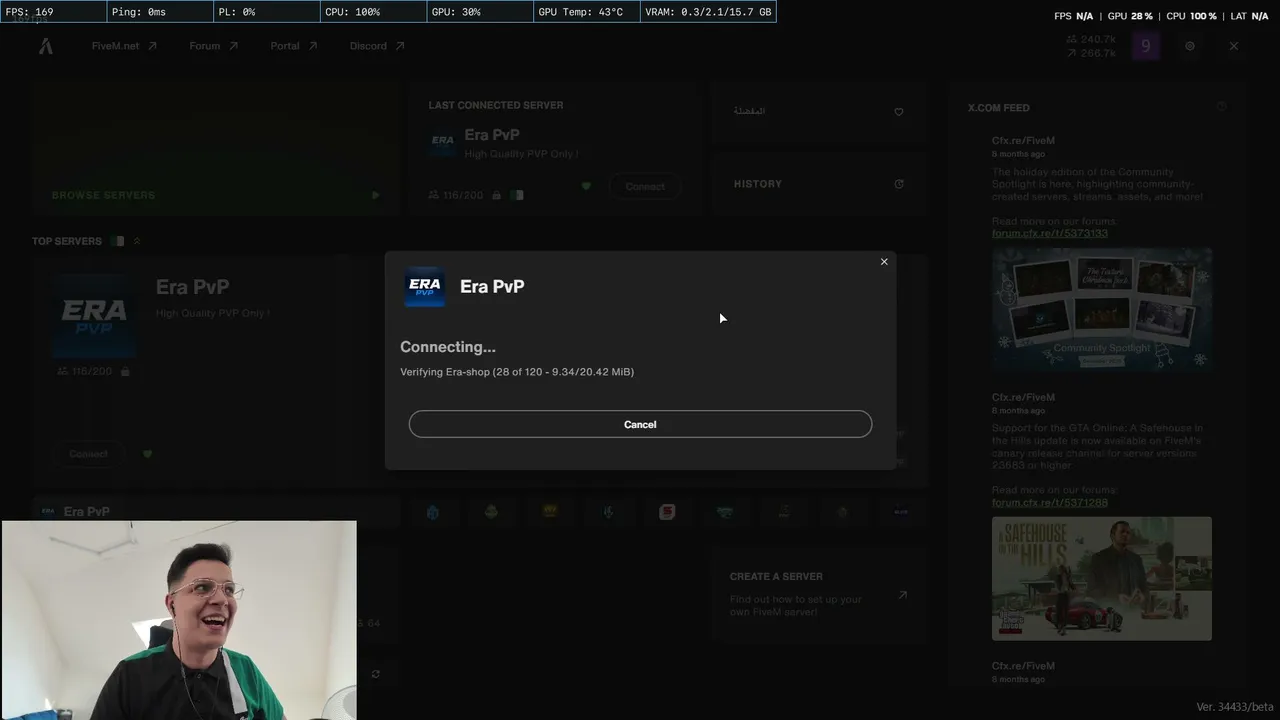Select the last server icon in the strip
The image size is (1280, 720).
[x=901, y=512]
